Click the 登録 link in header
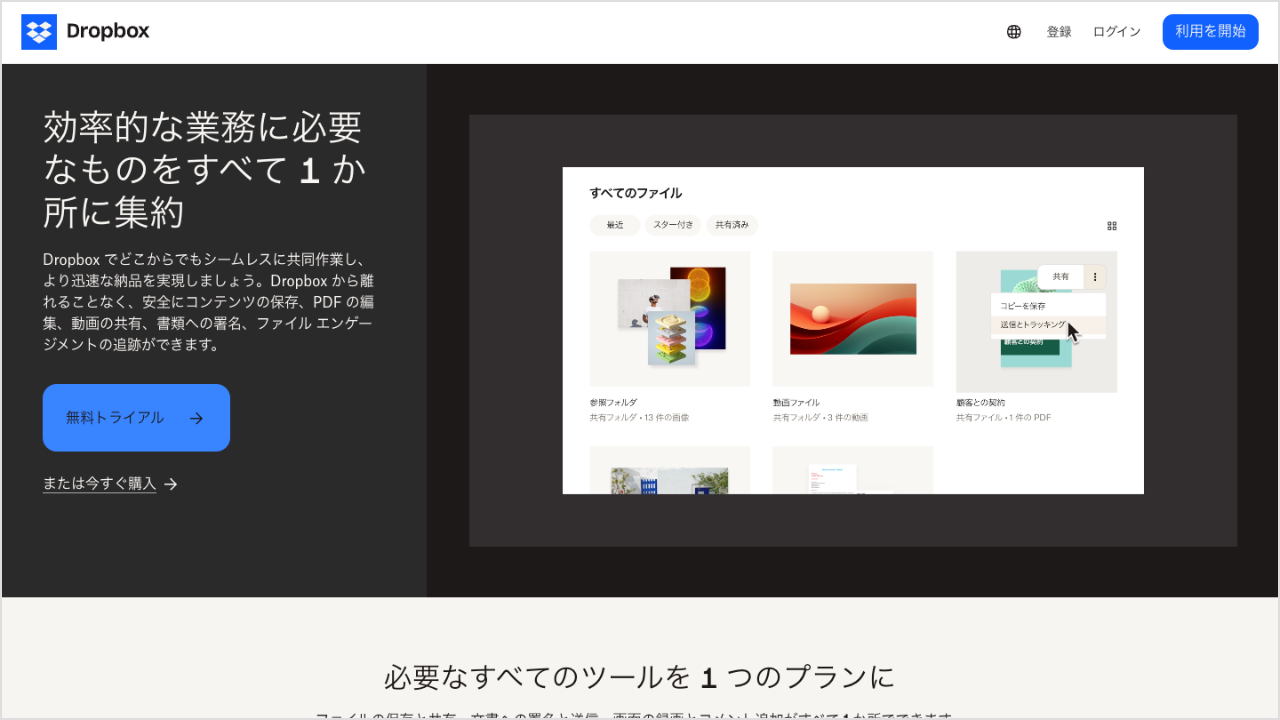This screenshot has height=720, width=1280. (x=1059, y=32)
